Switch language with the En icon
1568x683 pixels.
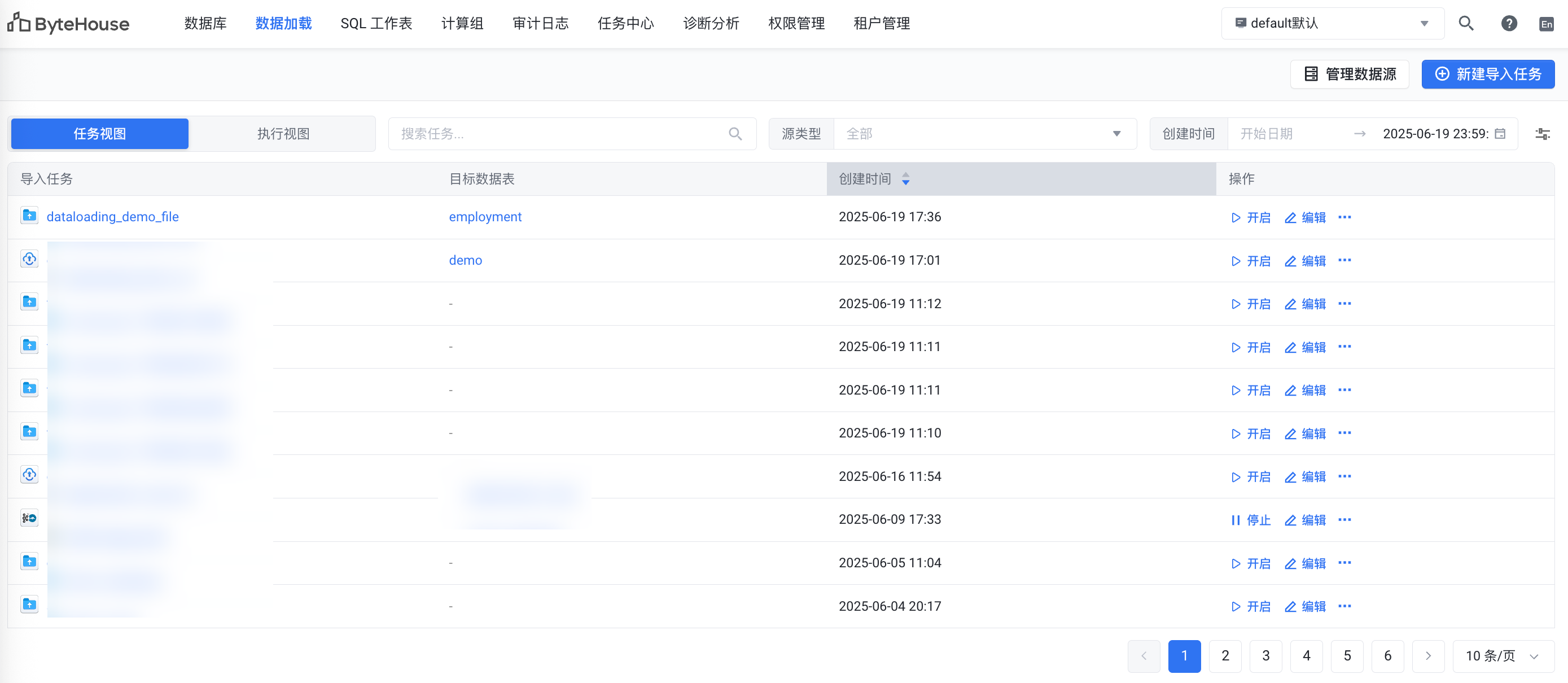pos(1545,24)
